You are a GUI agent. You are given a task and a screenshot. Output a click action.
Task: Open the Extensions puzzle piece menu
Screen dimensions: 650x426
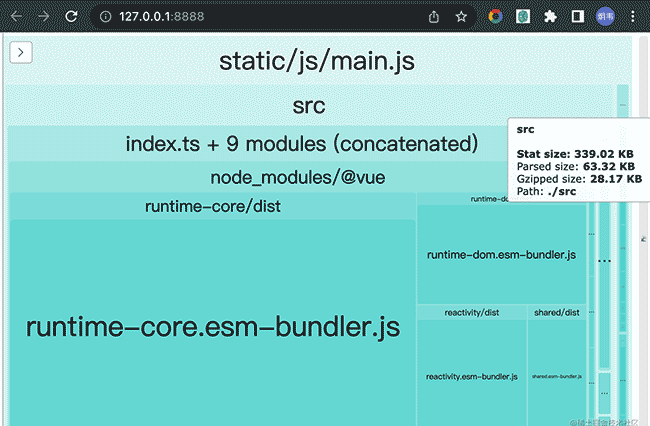coord(550,17)
